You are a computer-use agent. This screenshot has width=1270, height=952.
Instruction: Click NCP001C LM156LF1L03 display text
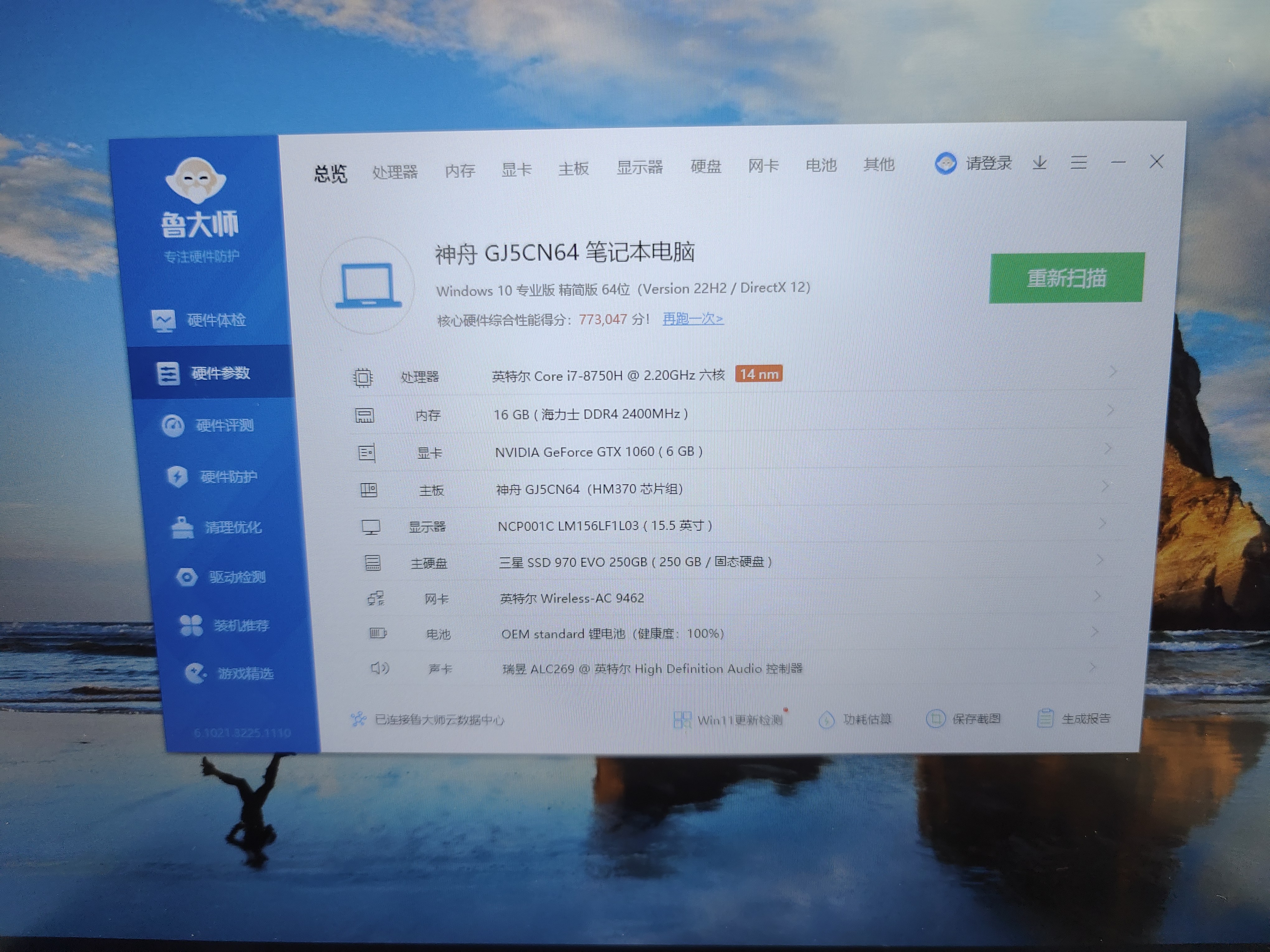click(605, 526)
